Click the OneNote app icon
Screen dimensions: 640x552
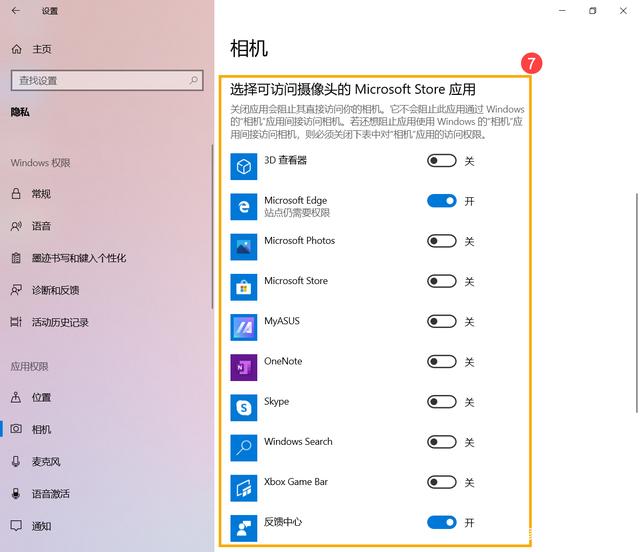coord(244,367)
